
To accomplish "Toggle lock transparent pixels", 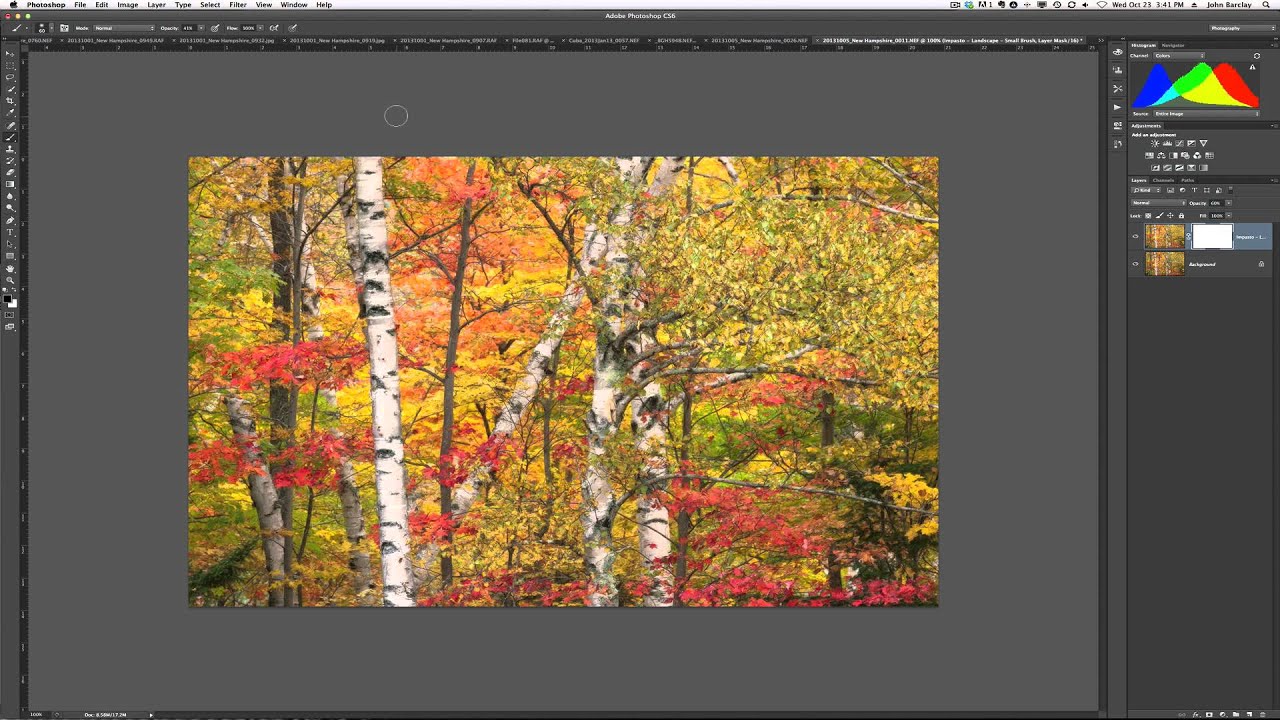I will click(1148, 215).
